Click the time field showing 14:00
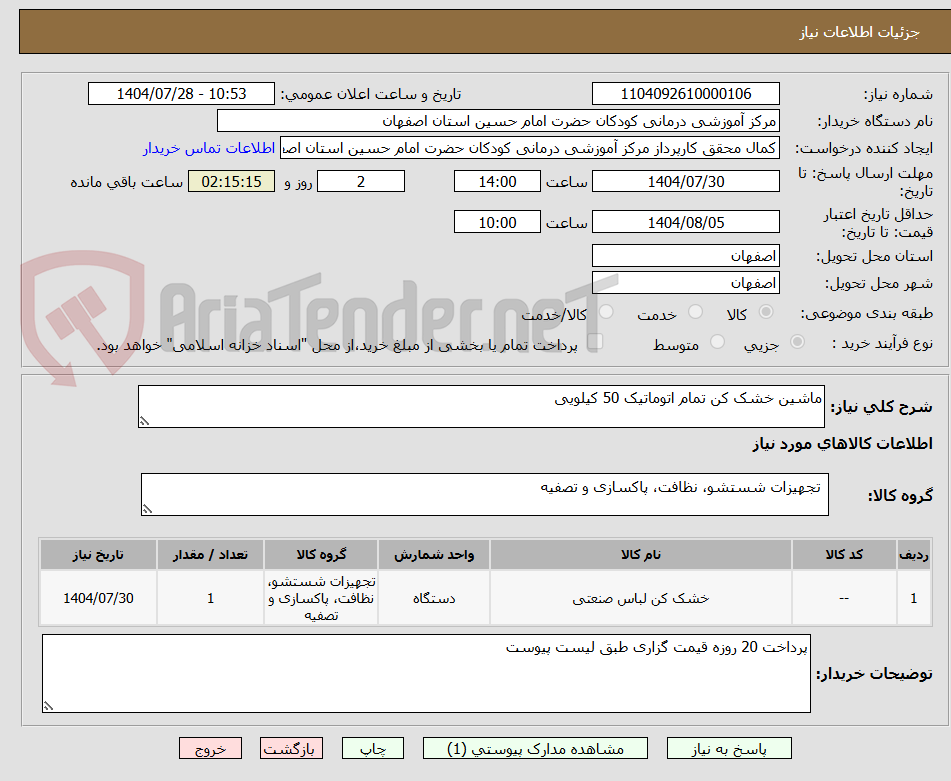 [x=497, y=181]
